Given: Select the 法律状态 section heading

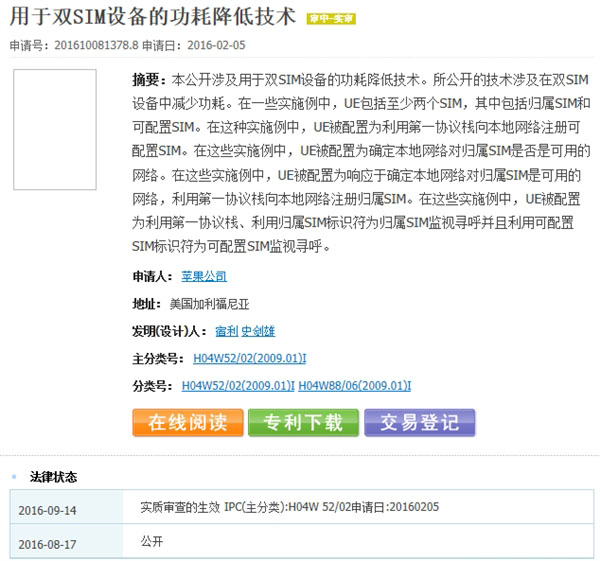Looking at the screenshot, I should click(53, 477).
